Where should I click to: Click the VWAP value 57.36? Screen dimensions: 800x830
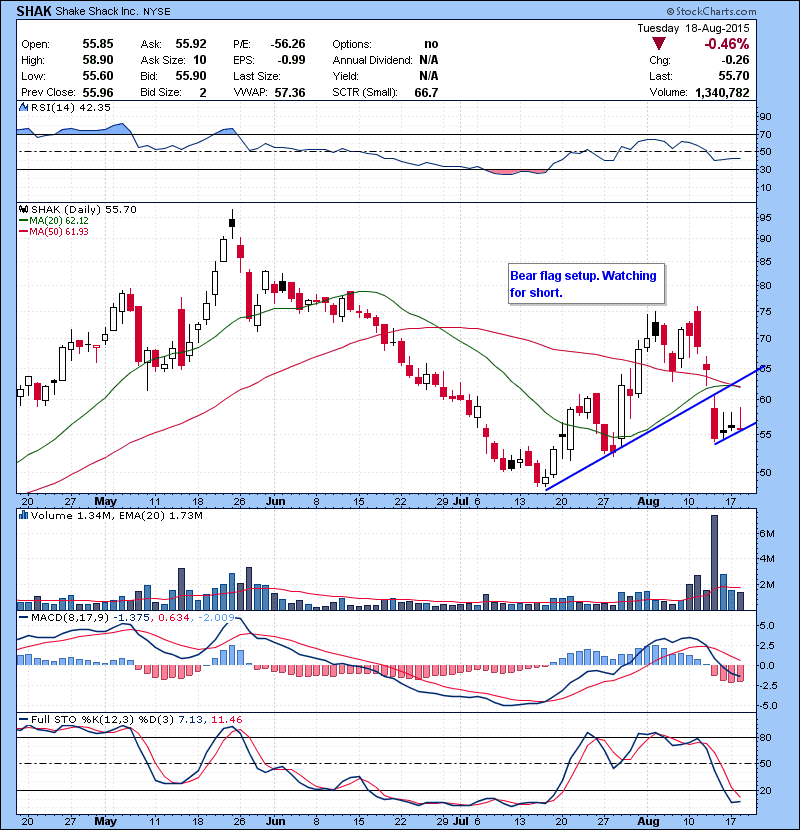tap(290, 93)
